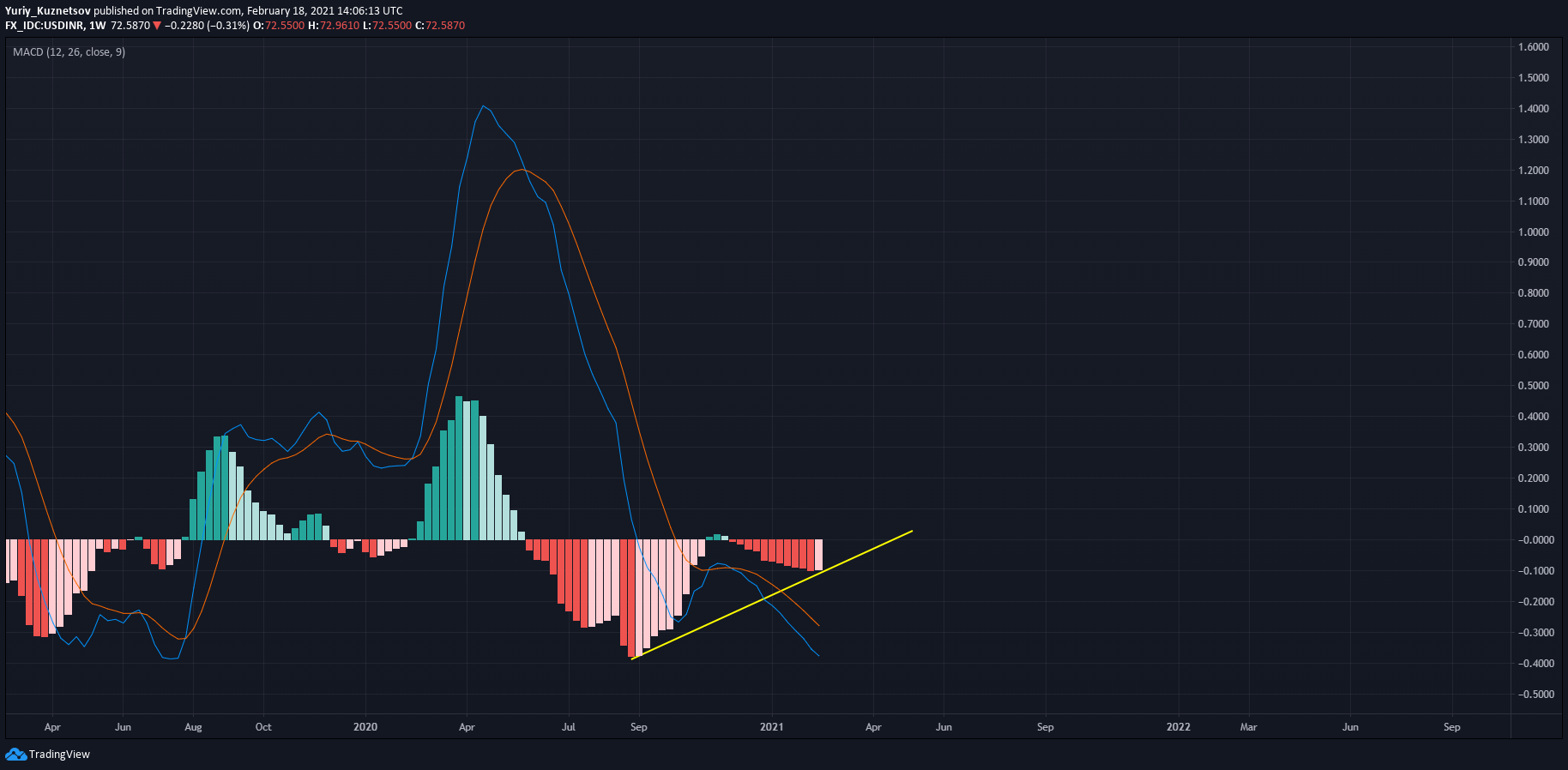Click the blue MACD line peak near 1.4

coord(483,106)
